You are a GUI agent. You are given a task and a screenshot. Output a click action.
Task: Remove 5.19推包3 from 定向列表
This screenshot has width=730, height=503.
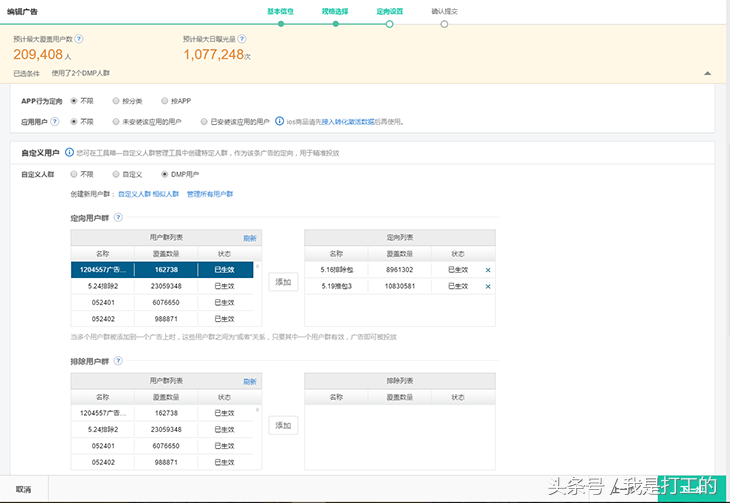click(x=488, y=286)
